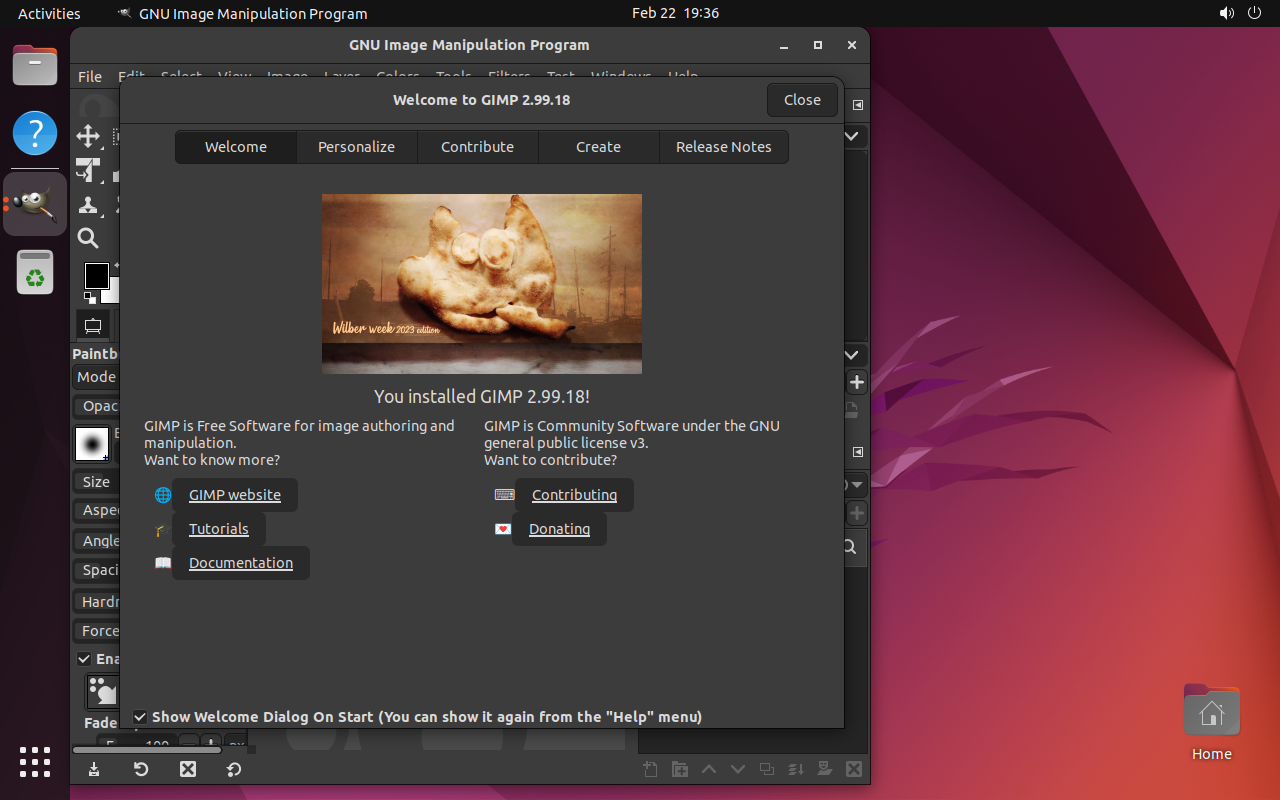Show Applications grid in Ubuntu dock
Screen dimensions: 1280x800
(35, 762)
